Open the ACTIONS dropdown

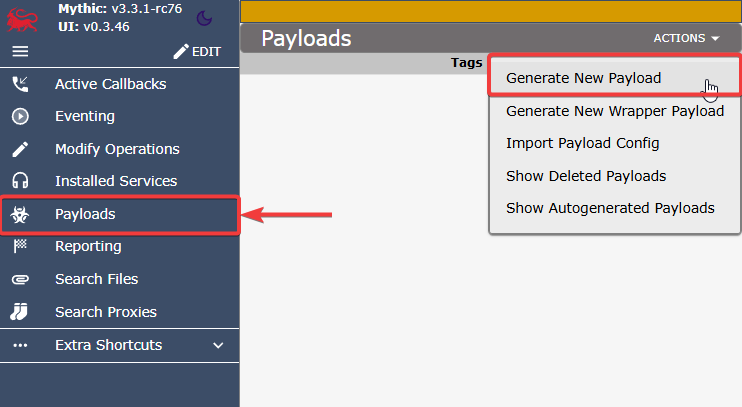(686, 38)
